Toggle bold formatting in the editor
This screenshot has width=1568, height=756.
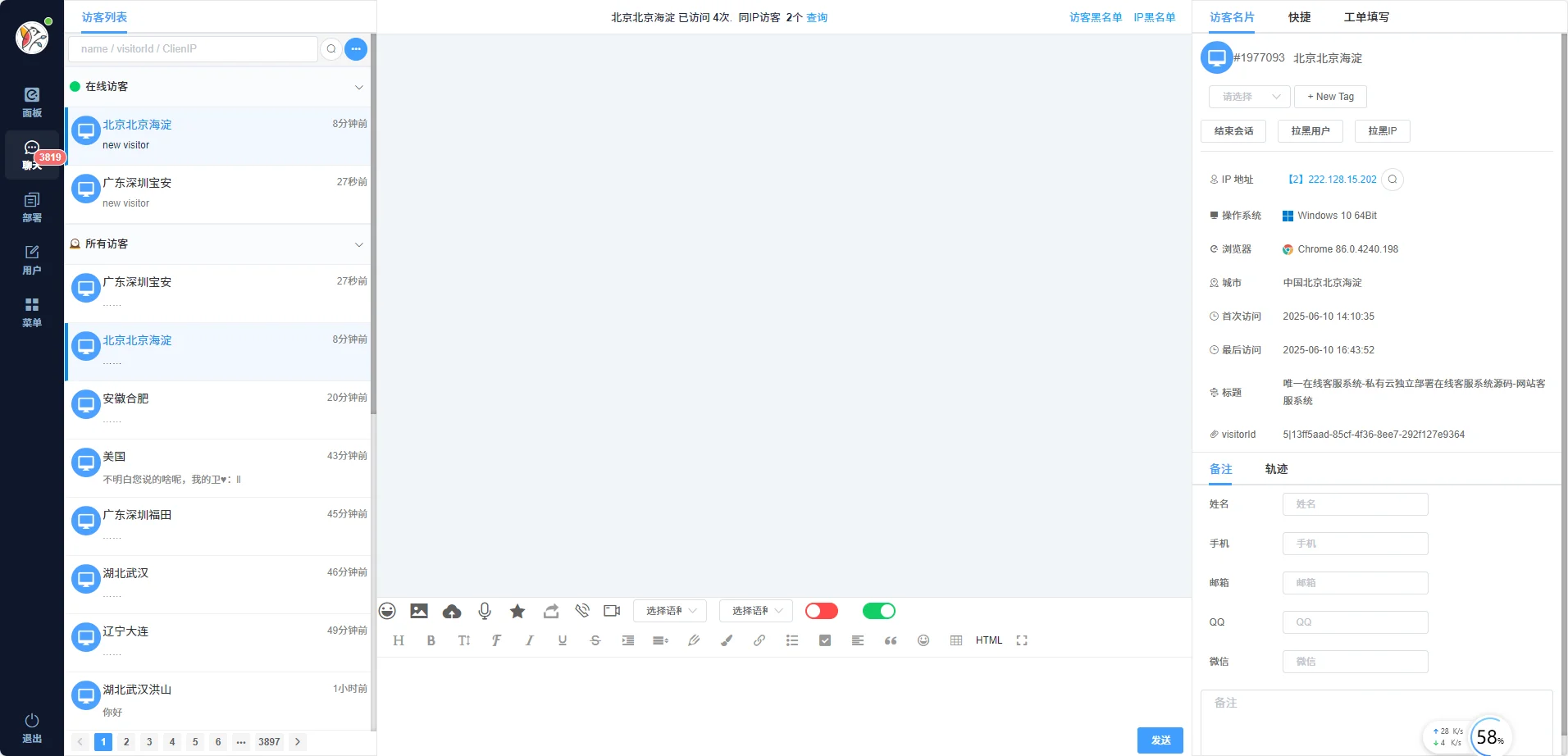pos(431,640)
